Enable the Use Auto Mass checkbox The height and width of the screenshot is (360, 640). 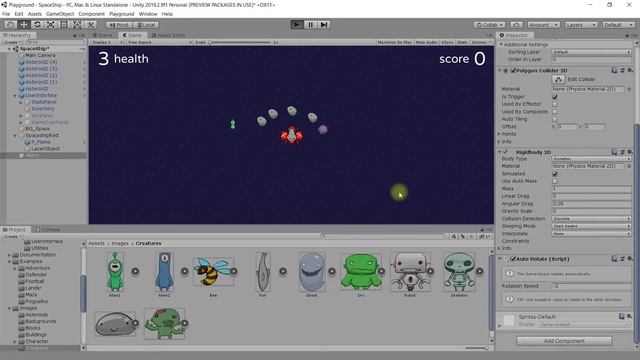(x=555, y=181)
